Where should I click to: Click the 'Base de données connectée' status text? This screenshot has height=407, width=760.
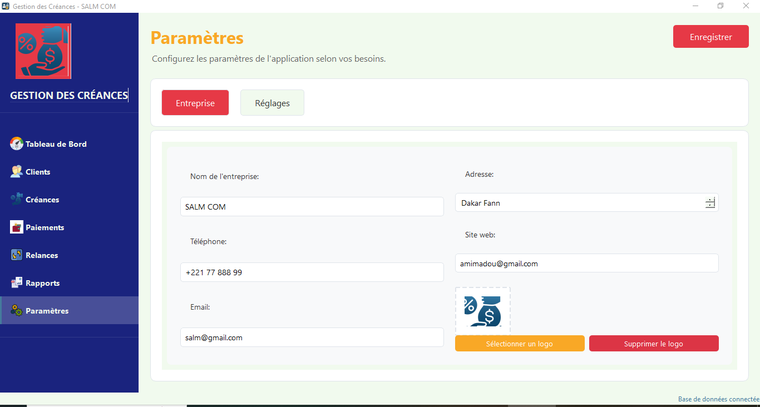[719, 399]
